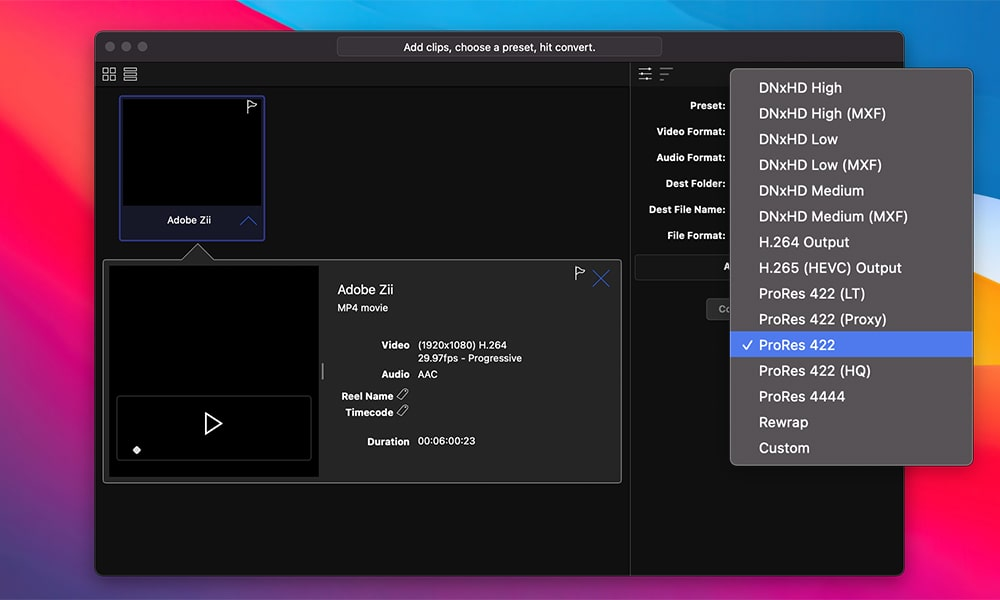Toggle flag on Adobe Zii thumbnail

252,107
